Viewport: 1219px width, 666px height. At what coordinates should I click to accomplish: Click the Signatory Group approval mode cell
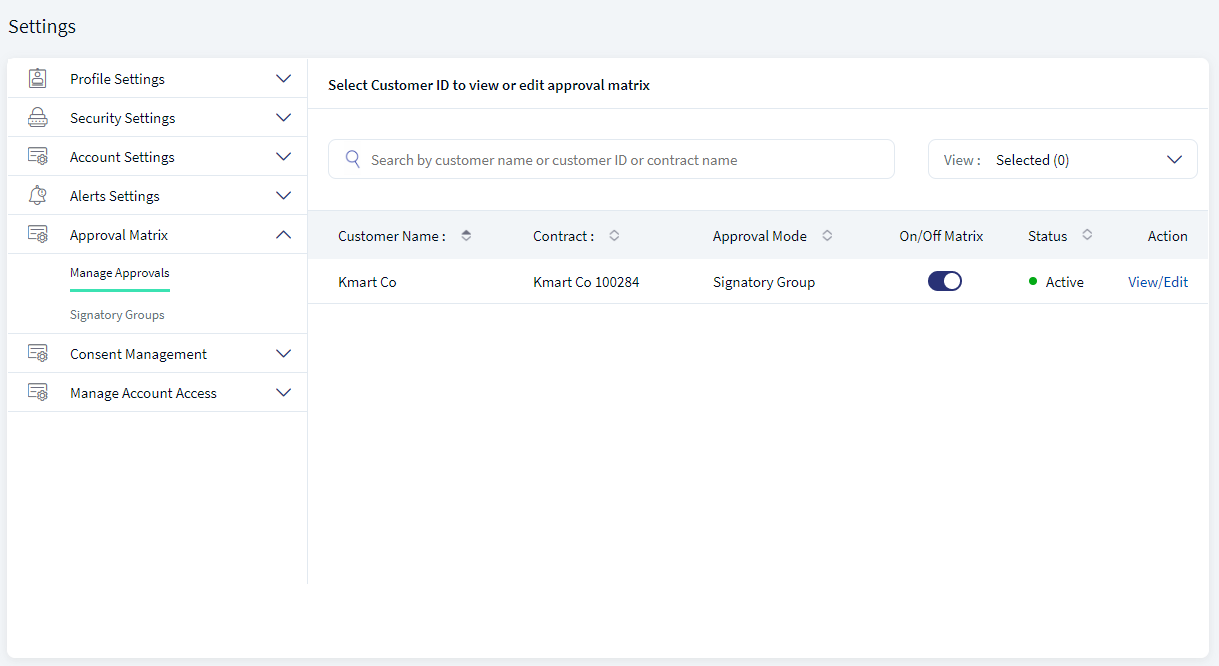coord(764,282)
